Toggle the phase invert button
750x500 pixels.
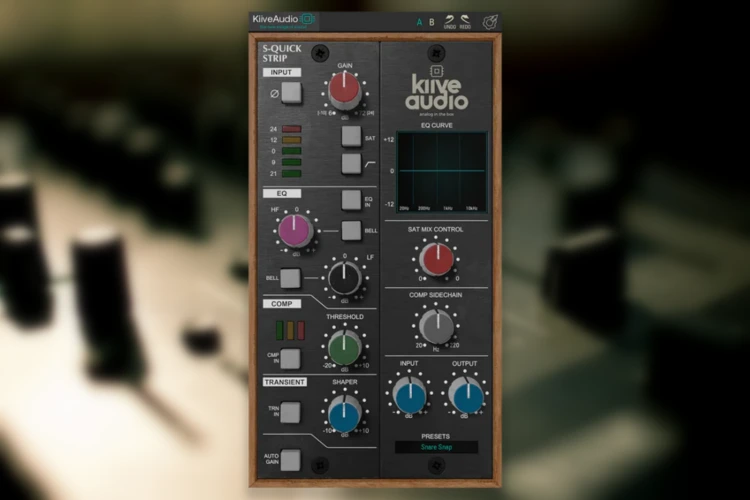(x=291, y=93)
